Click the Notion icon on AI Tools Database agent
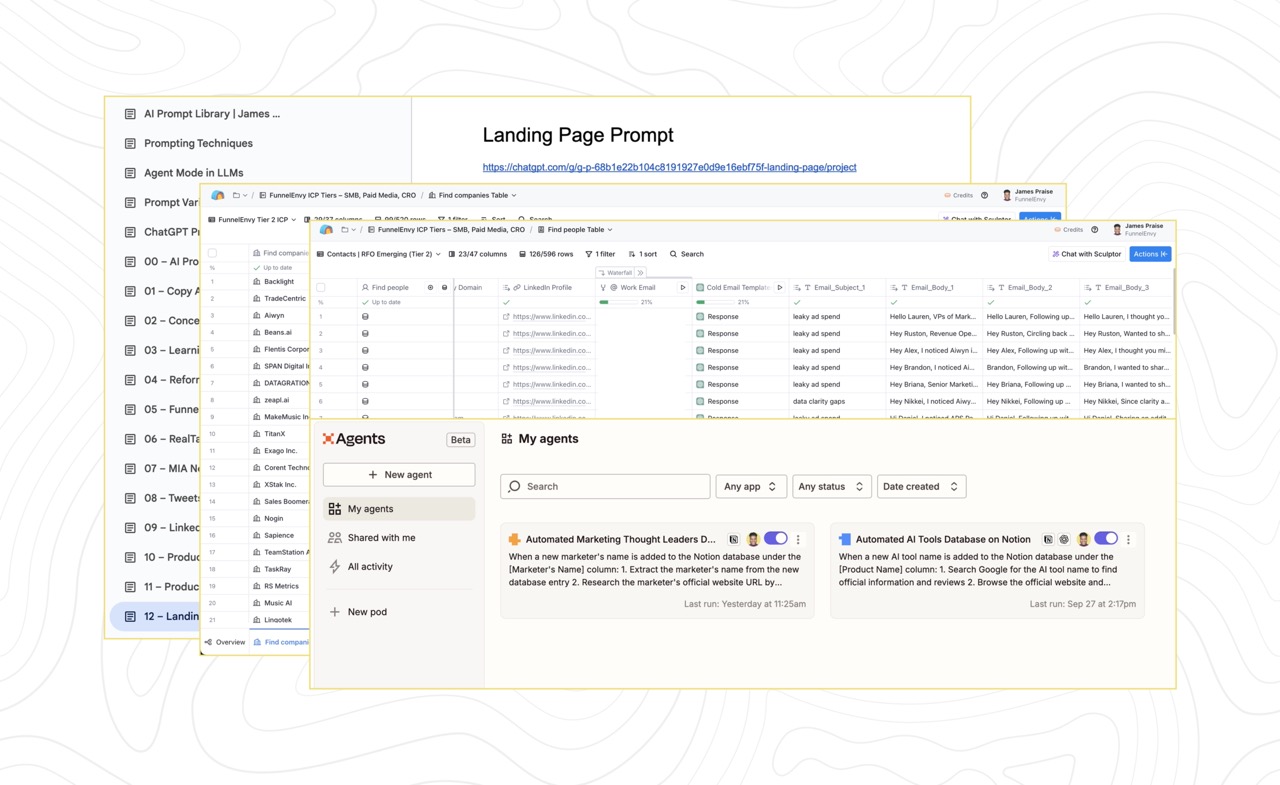The width and height of the screenshot is (1280, 785). coord(1047,539)
